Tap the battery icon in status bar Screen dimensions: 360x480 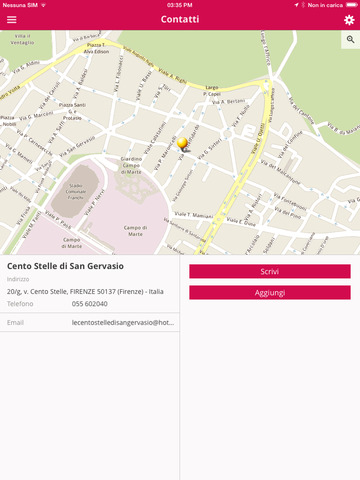[352, 5]
